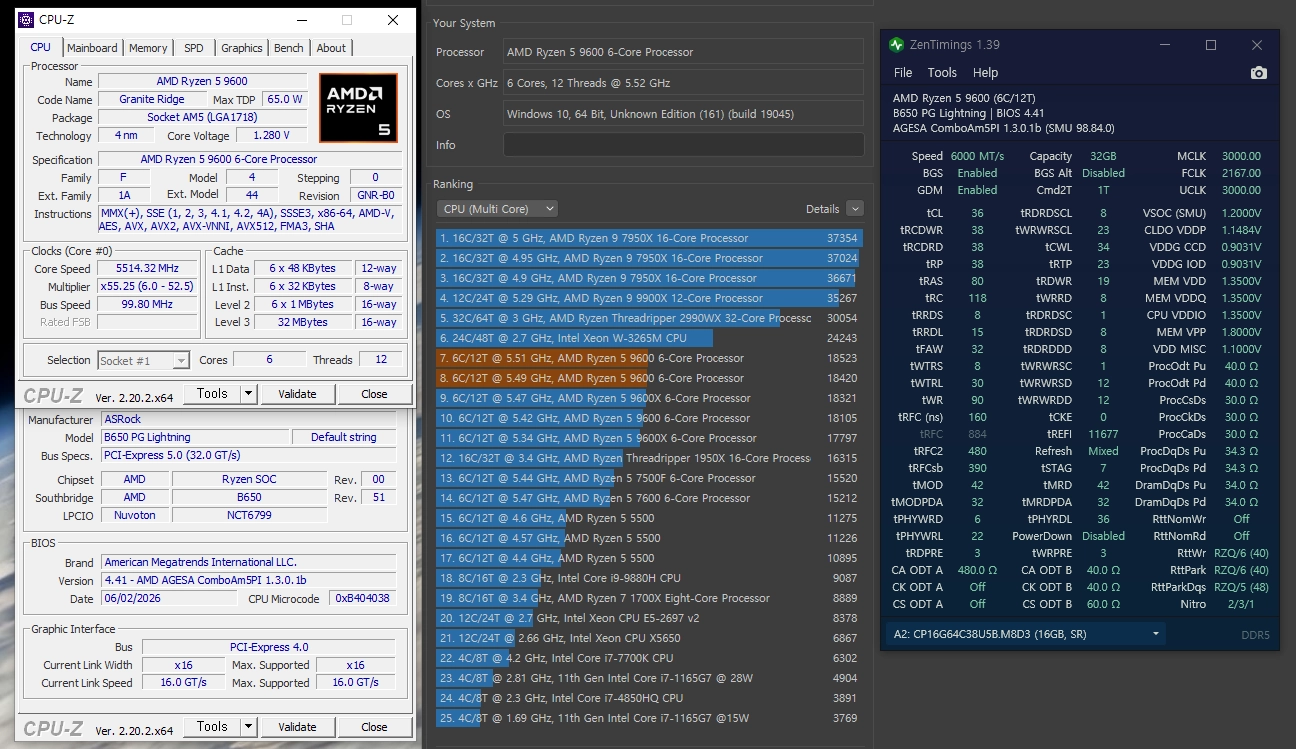Select highlighted ranking row 7 at 5.51 GHz

[649, 358]
